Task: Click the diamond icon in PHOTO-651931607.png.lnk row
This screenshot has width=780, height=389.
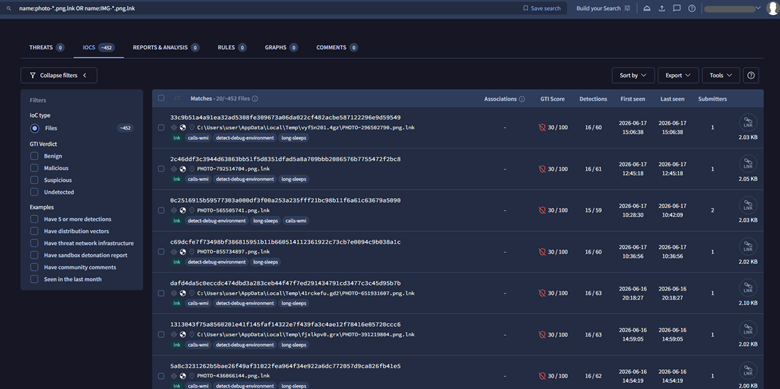Action: click(174, 293)
